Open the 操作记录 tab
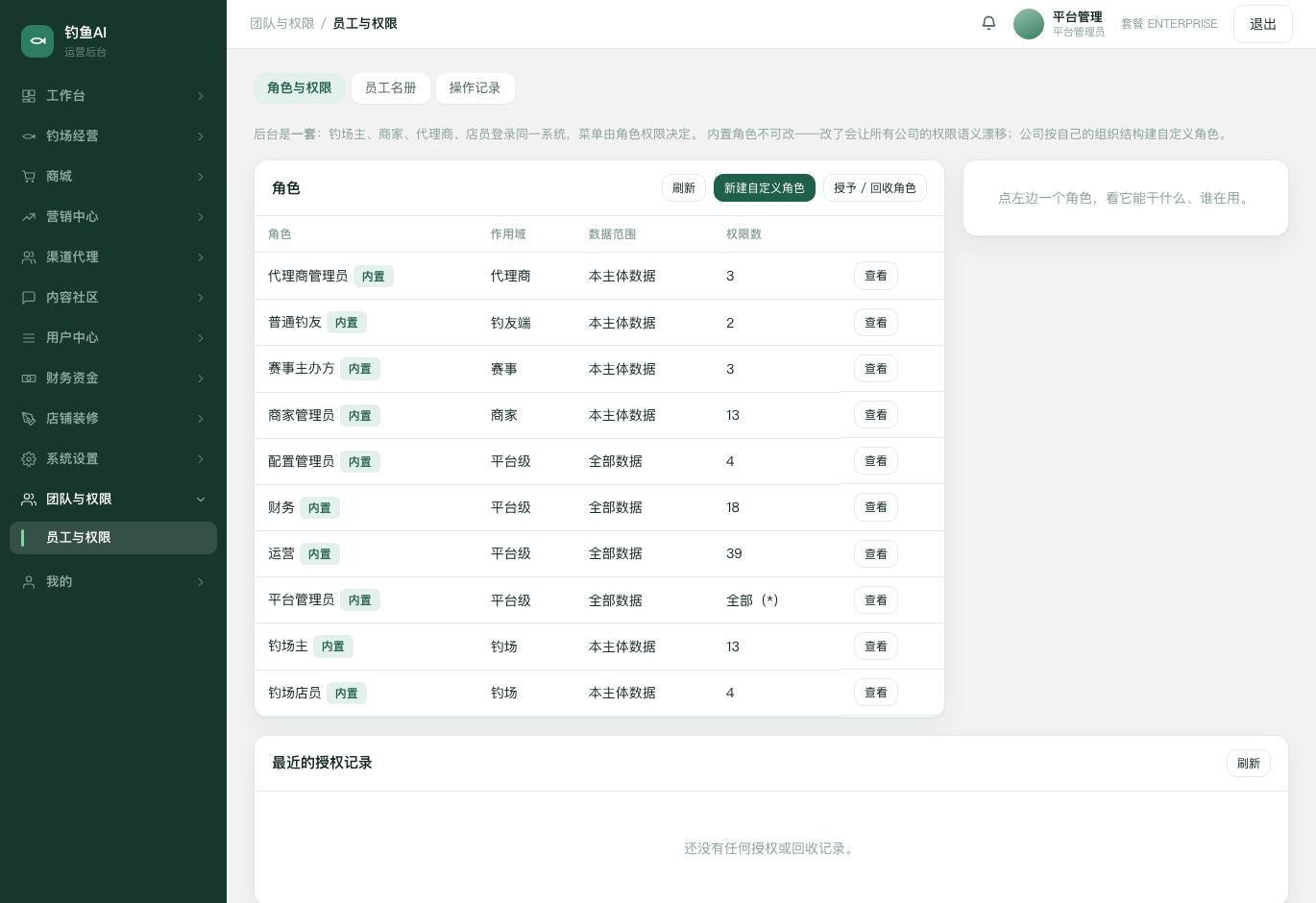The width and height of the screenshot is (1316, 903). coord(475,88)
